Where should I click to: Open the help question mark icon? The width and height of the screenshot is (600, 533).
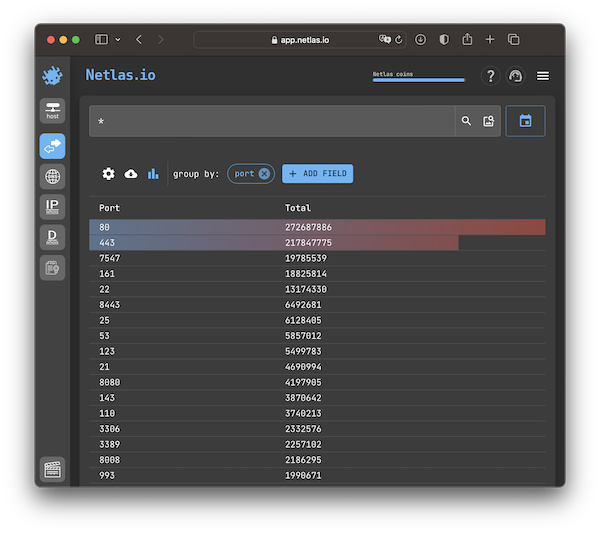point(490,76)
